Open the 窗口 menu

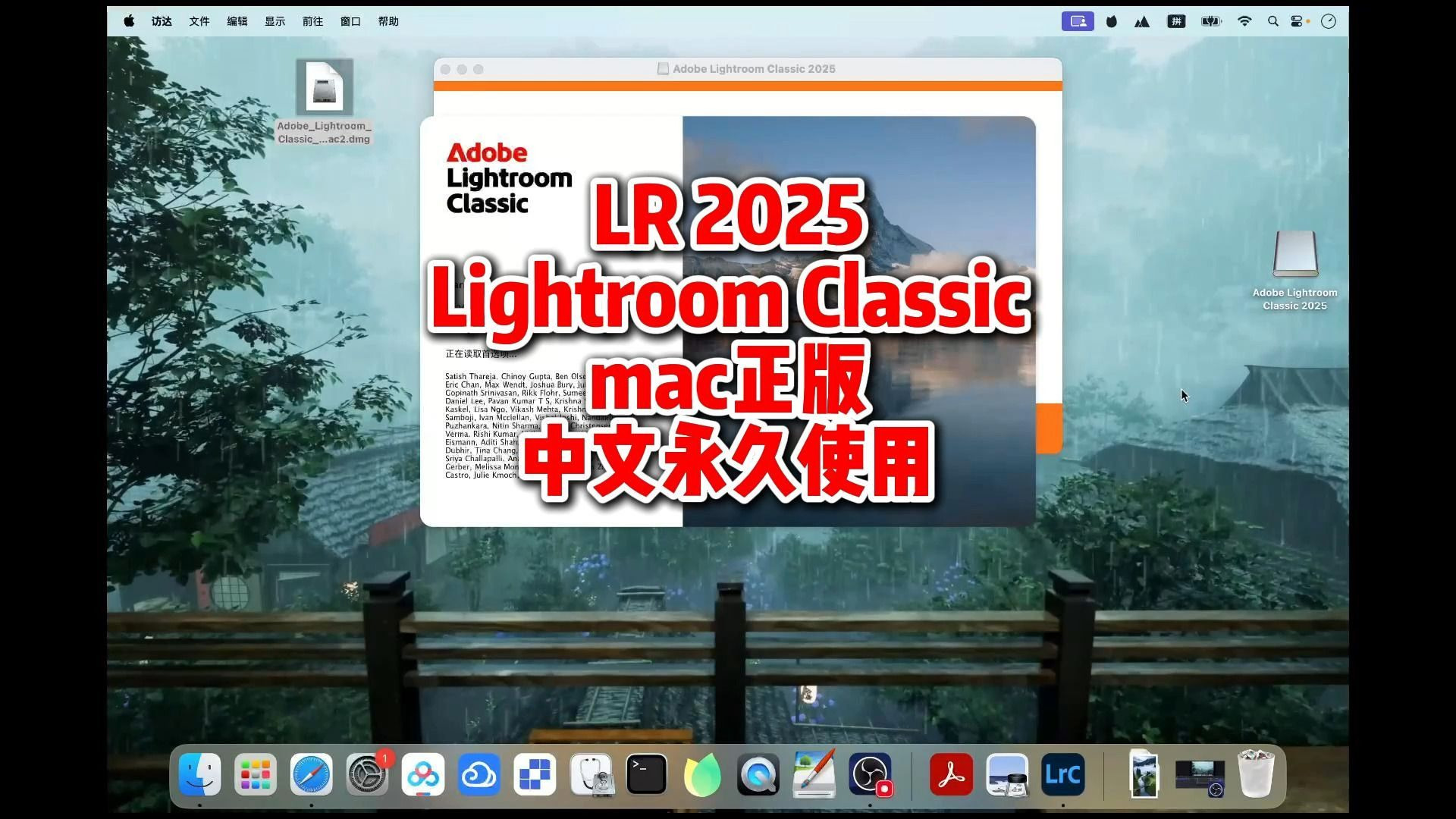tap(350, 21)
